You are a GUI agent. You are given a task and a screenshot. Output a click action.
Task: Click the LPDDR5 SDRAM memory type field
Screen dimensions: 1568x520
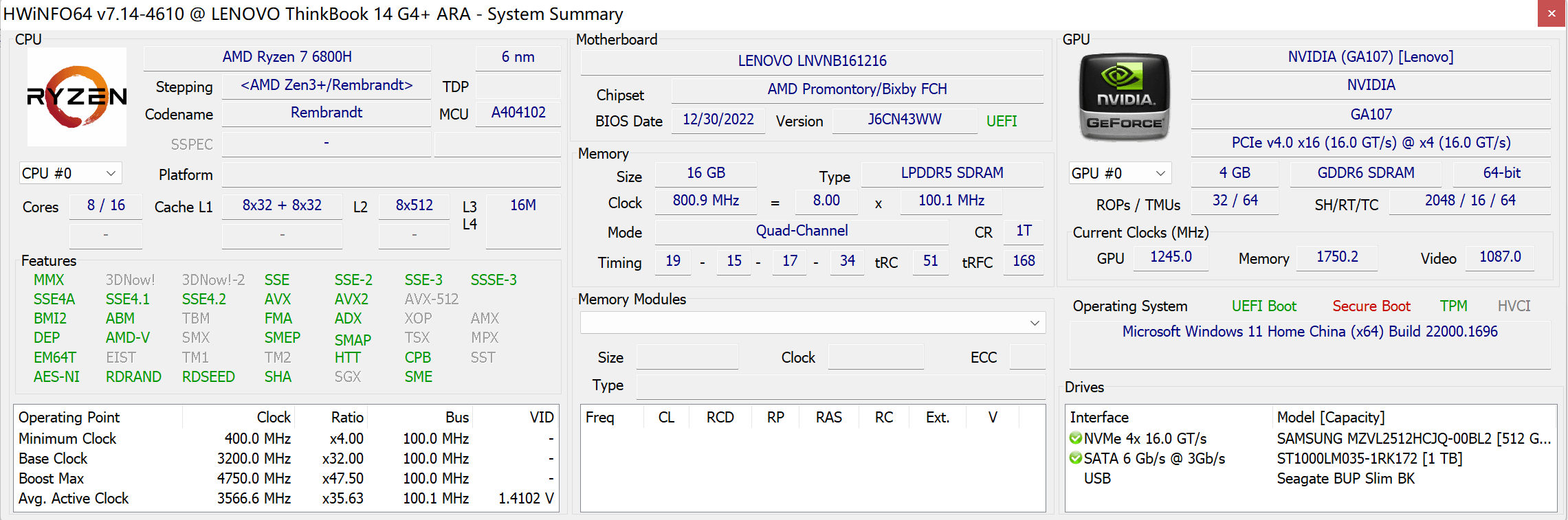pos(952,173)
